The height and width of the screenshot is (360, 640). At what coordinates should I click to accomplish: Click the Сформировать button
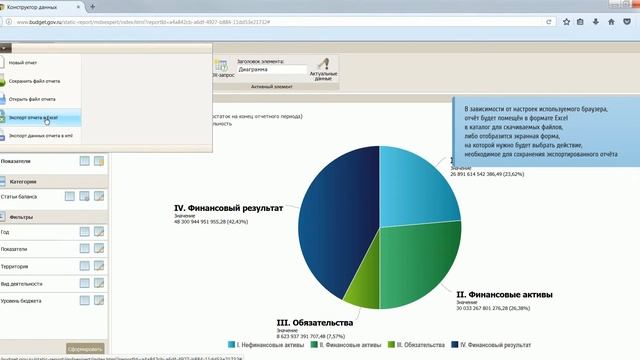pyautogui.click(x=85, y=349)
